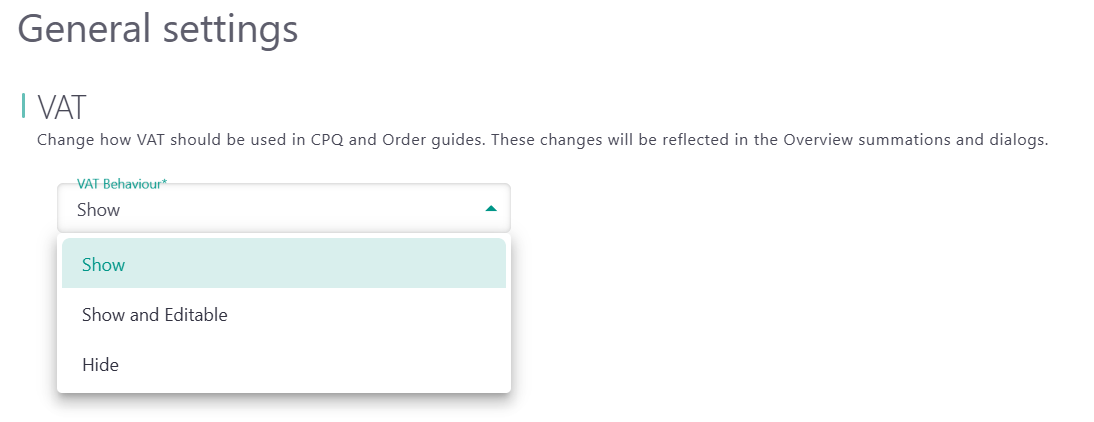Collapse the VAT Behaviour dropdown arrow
1094x422 pixels.
point(490,209)
